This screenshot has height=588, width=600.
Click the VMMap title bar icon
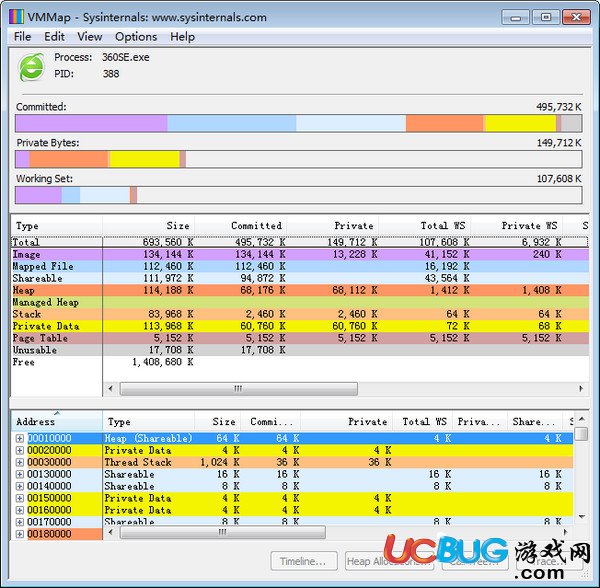pos(16,17)
